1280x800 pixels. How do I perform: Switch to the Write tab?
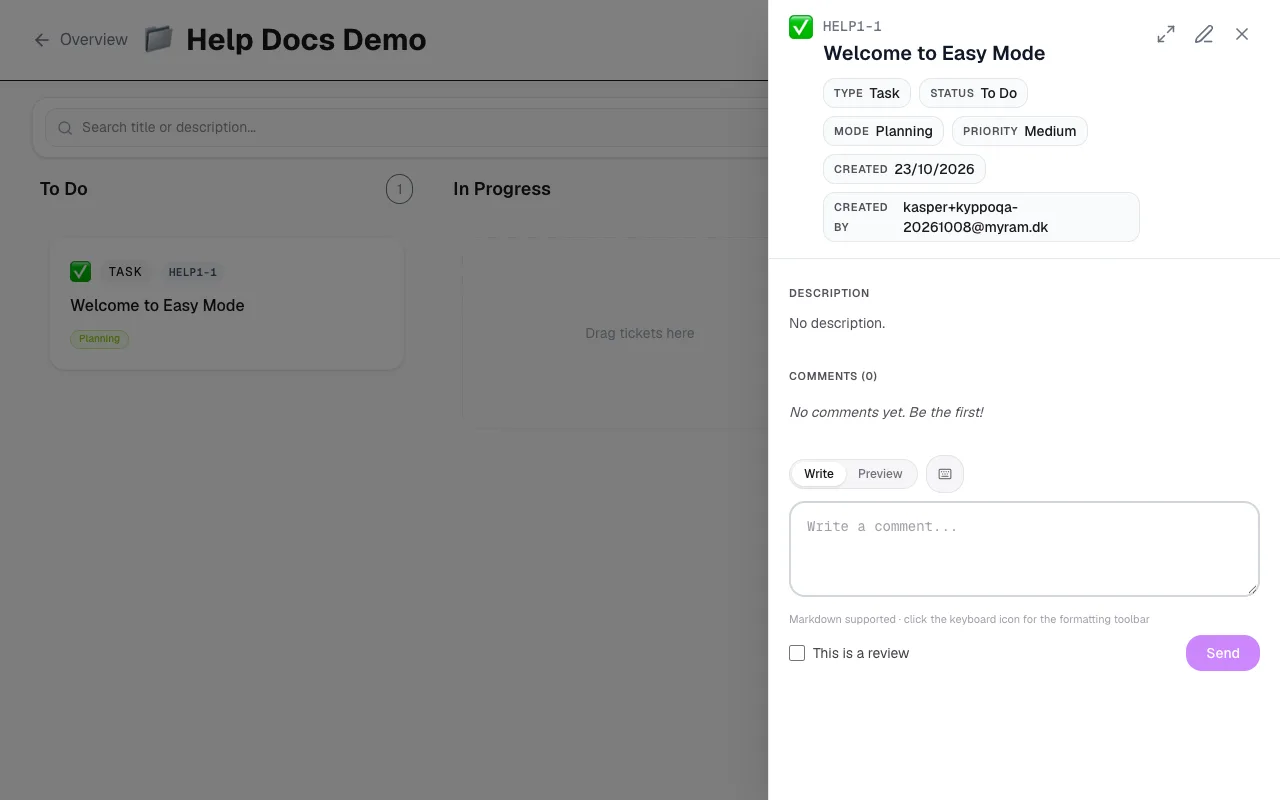tap(819, 474)
